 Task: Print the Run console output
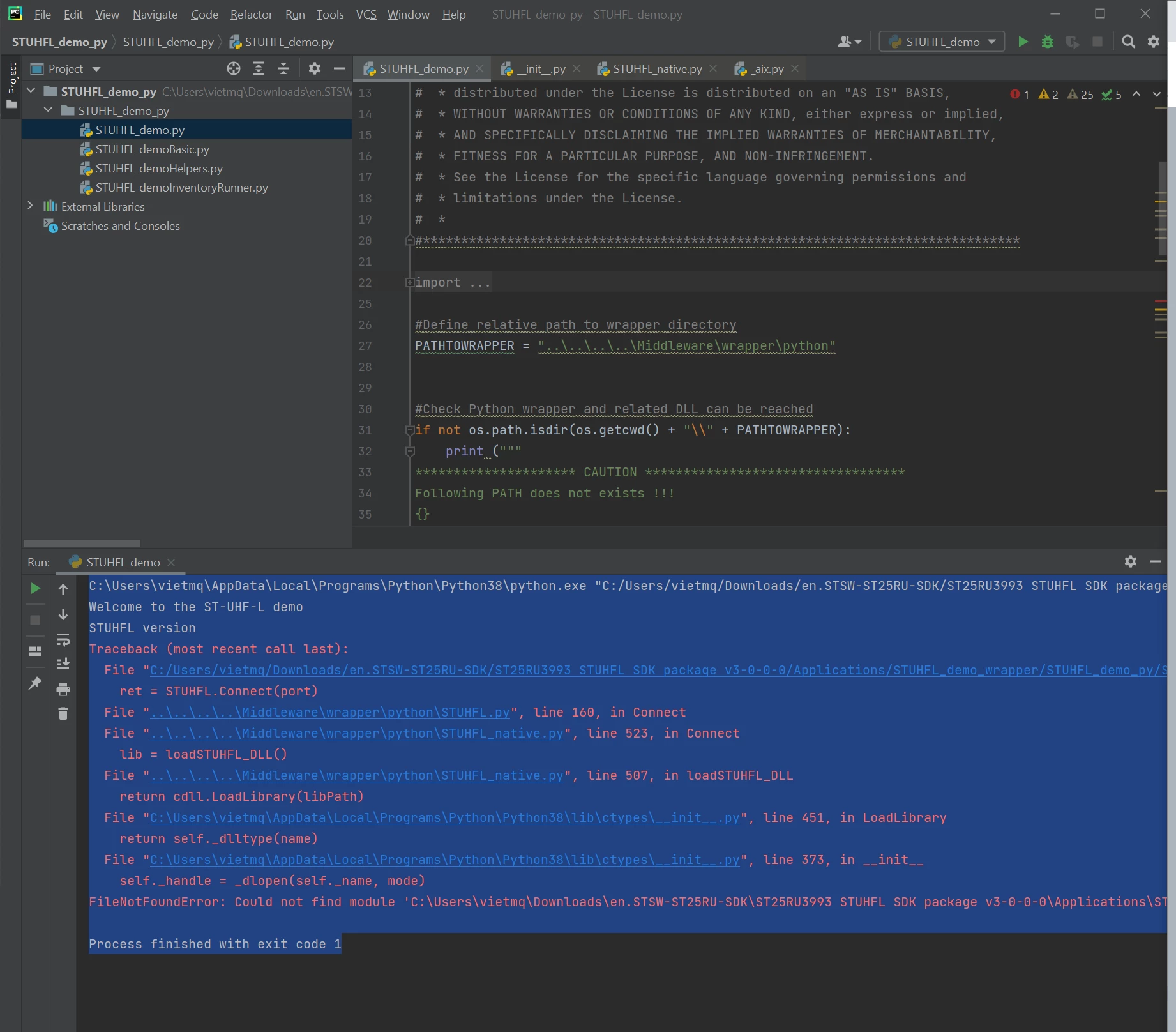click(63, 689)
